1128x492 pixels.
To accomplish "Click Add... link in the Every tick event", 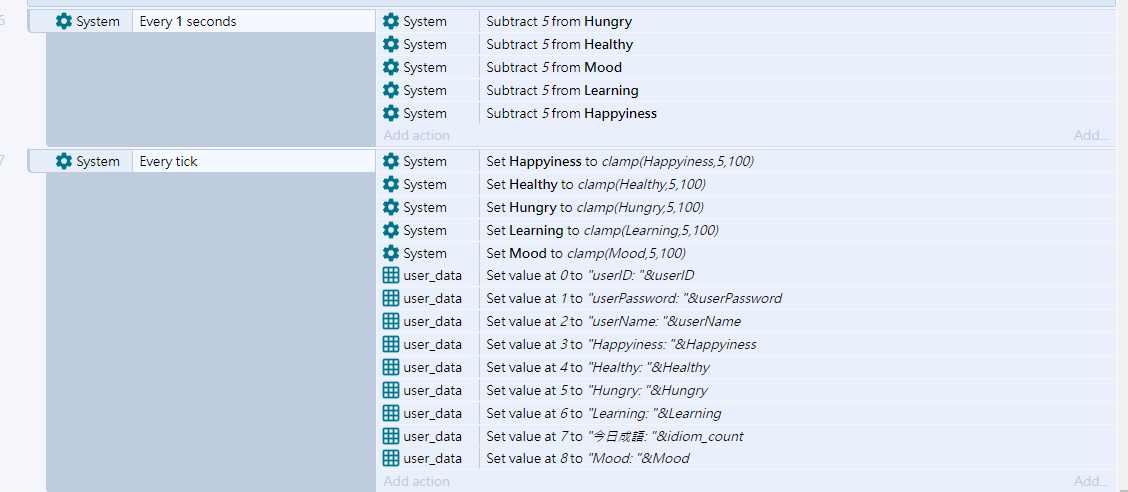I will pyautogui.click(x=1091, y=481).
